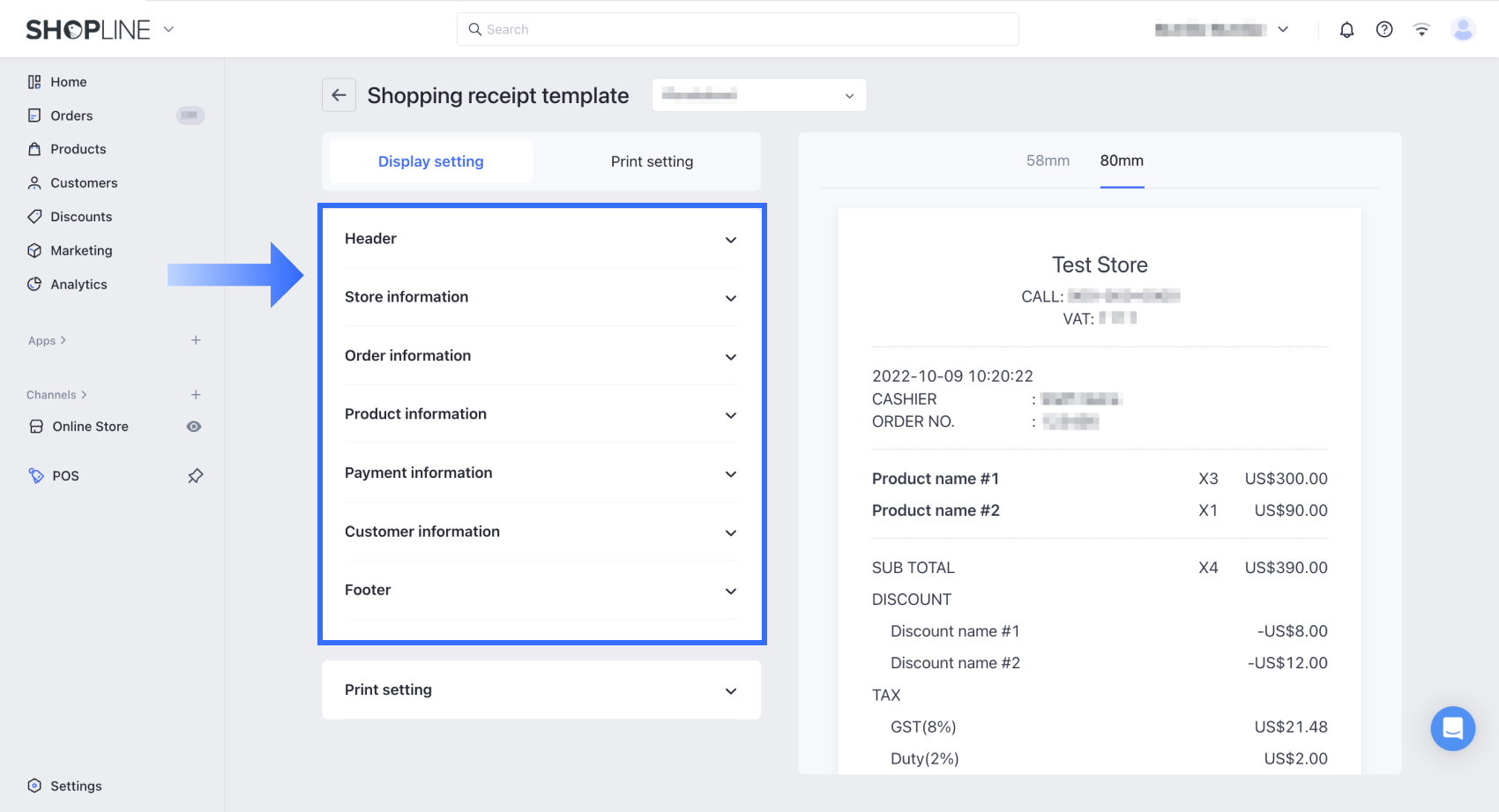Click the back arrow button

coord(339,95)
